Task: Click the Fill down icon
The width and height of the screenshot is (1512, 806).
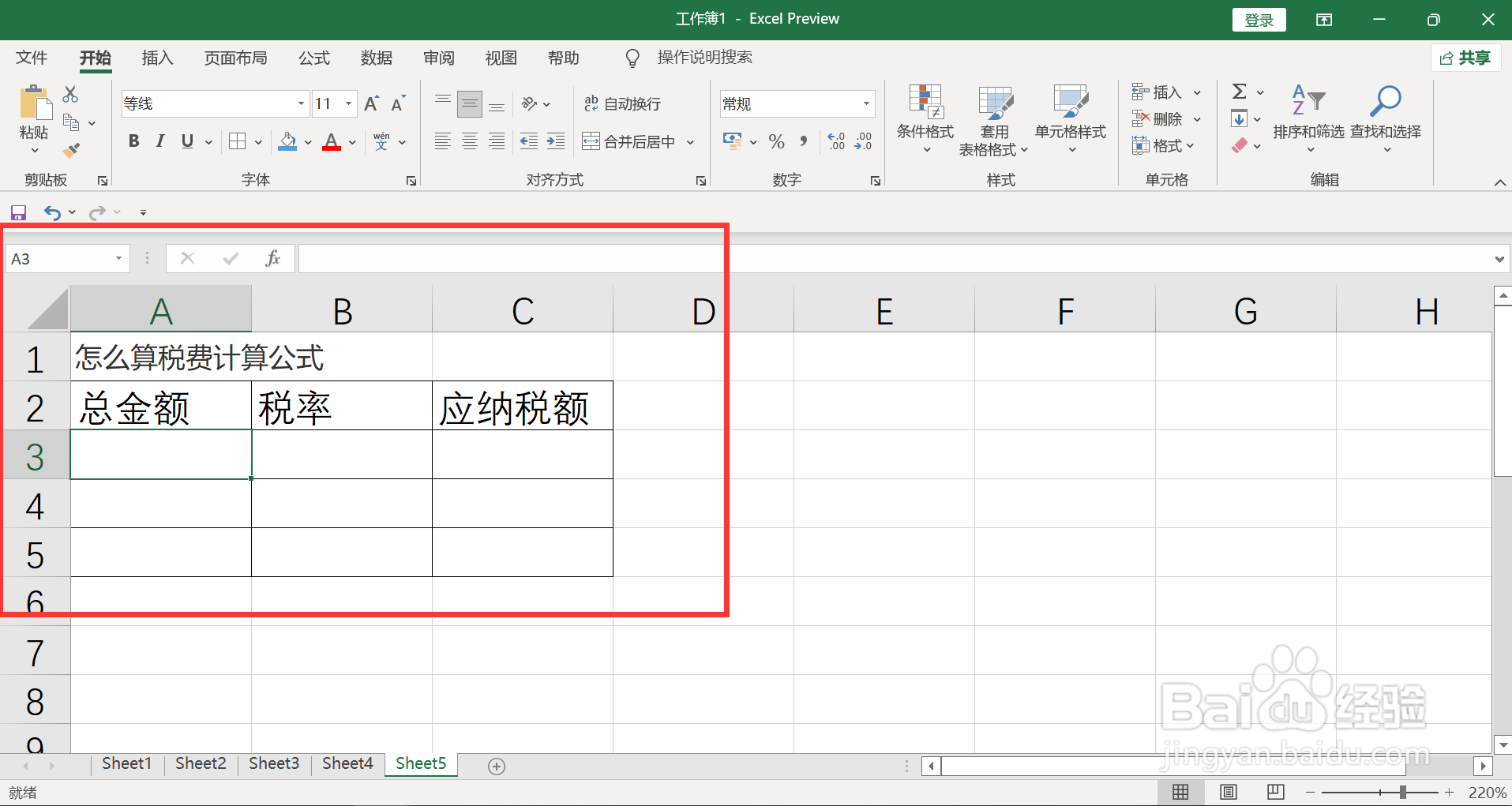Action: tap(1240, 119)
